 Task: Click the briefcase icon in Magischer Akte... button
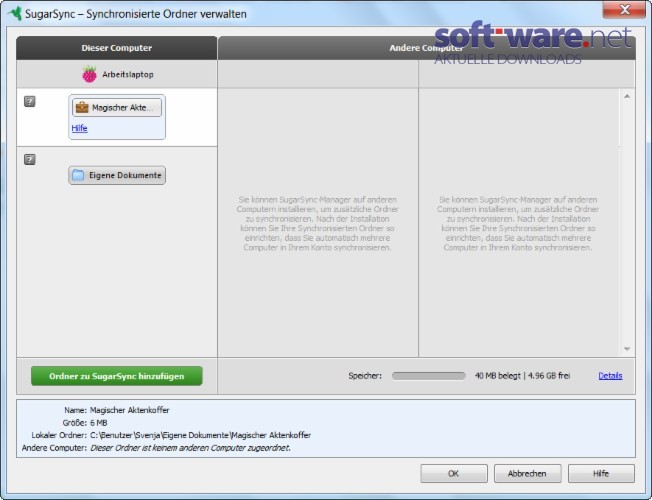point(82,108)
